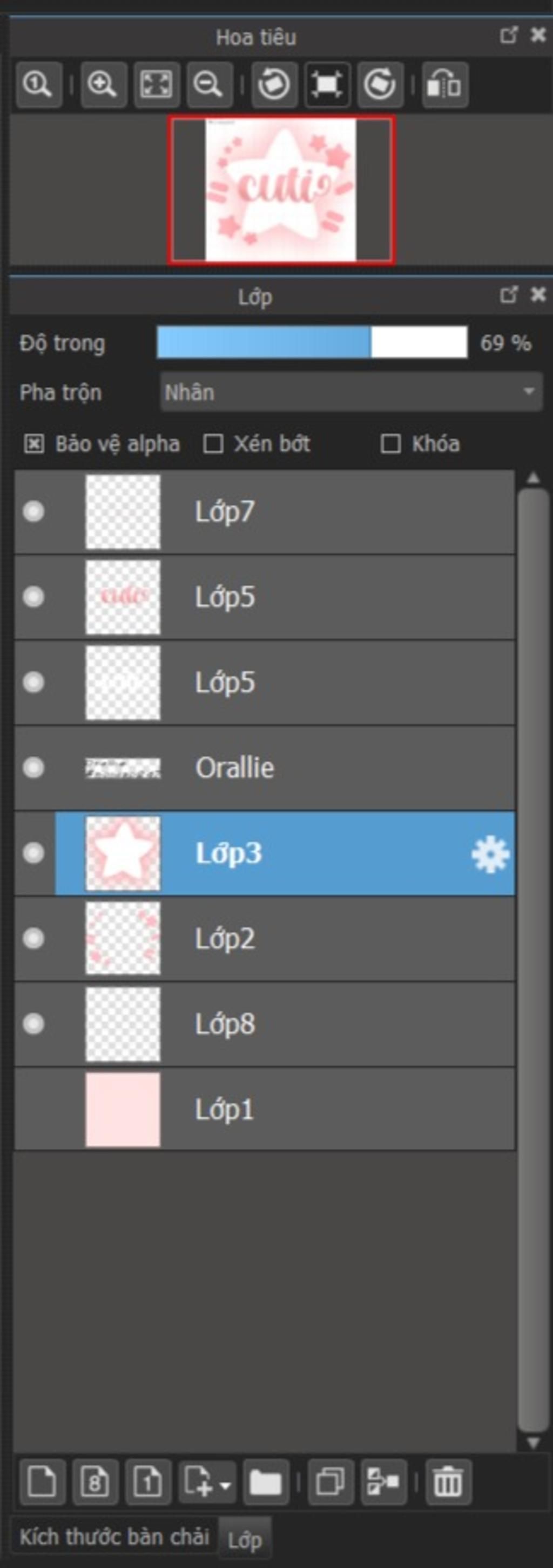Image resolution: width=553 pixels, height=1568 pixels.
Task: Switch to the Kích thước bàn chải tab
Action: click(114, 1537)
